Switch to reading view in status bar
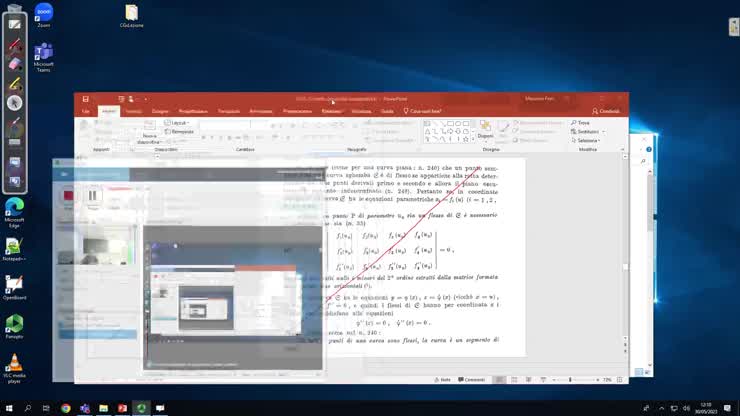 coord(529,380)
